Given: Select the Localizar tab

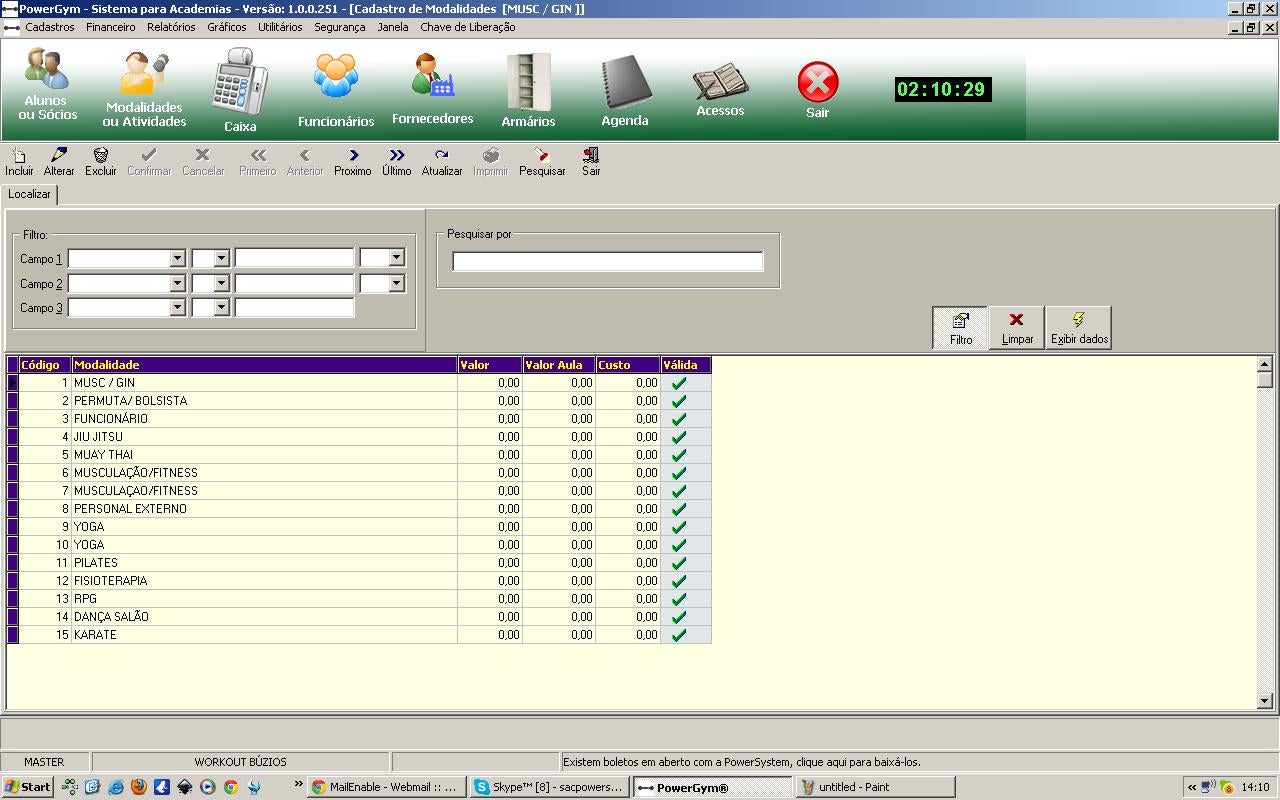Looking at the screenshot, I should coord(29,194).
